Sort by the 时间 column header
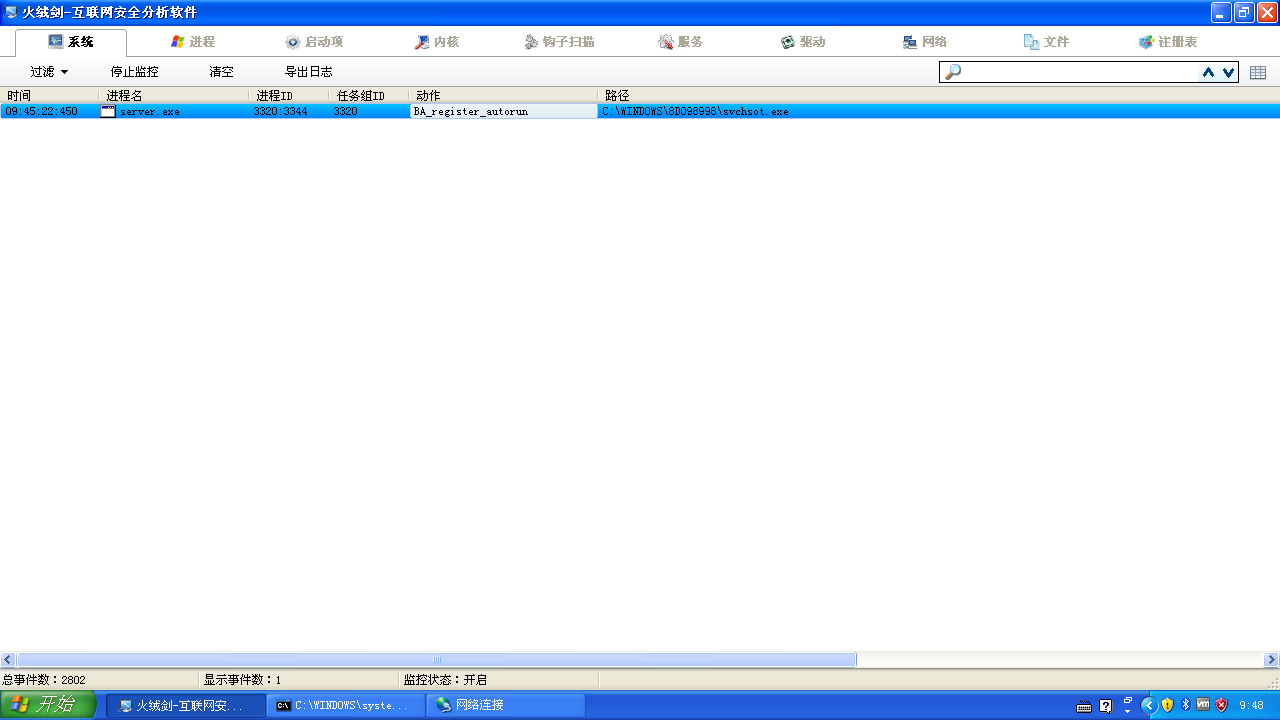 pyautogui.click(x=50, y=95)
